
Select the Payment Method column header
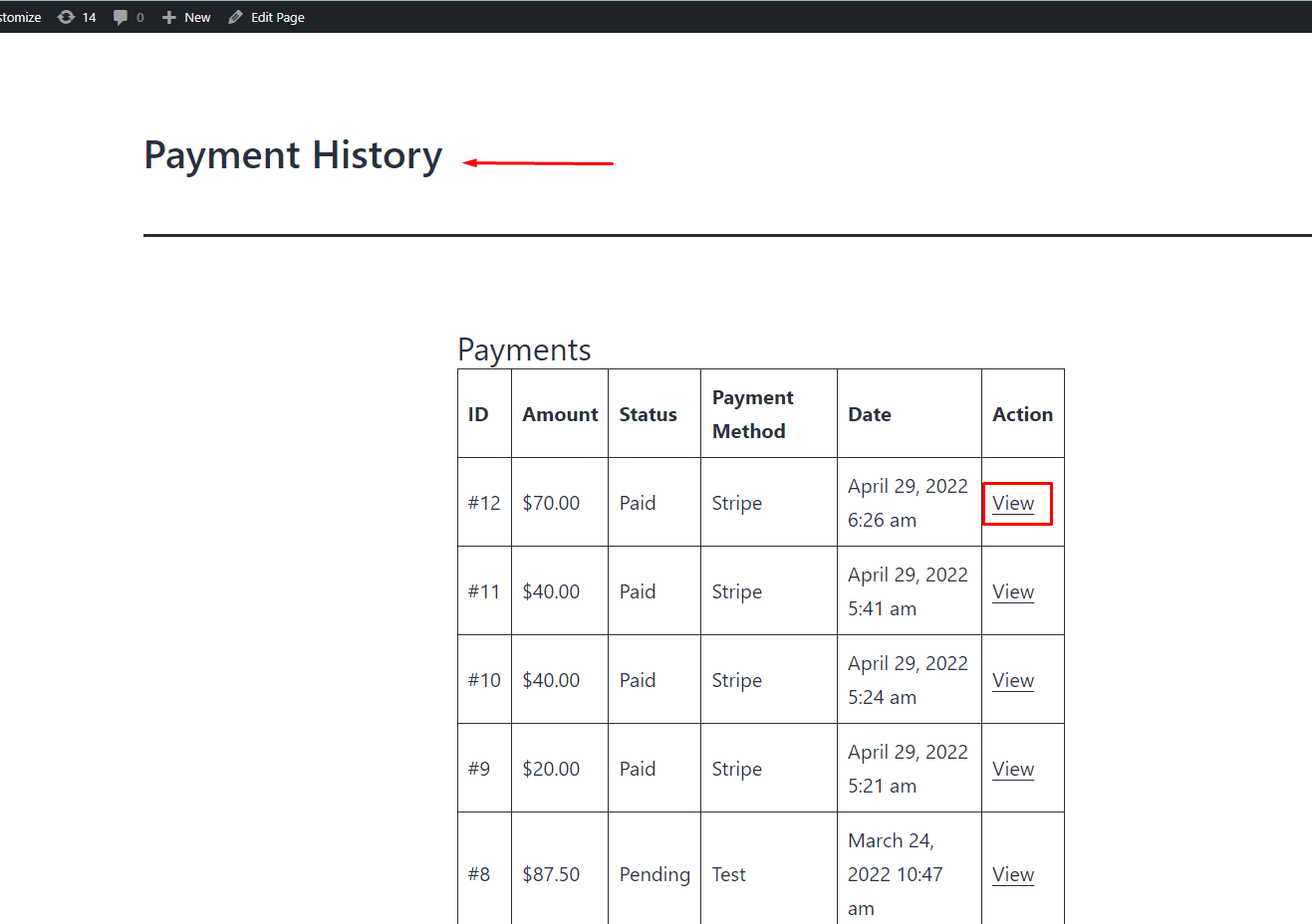tap(752, 414)
